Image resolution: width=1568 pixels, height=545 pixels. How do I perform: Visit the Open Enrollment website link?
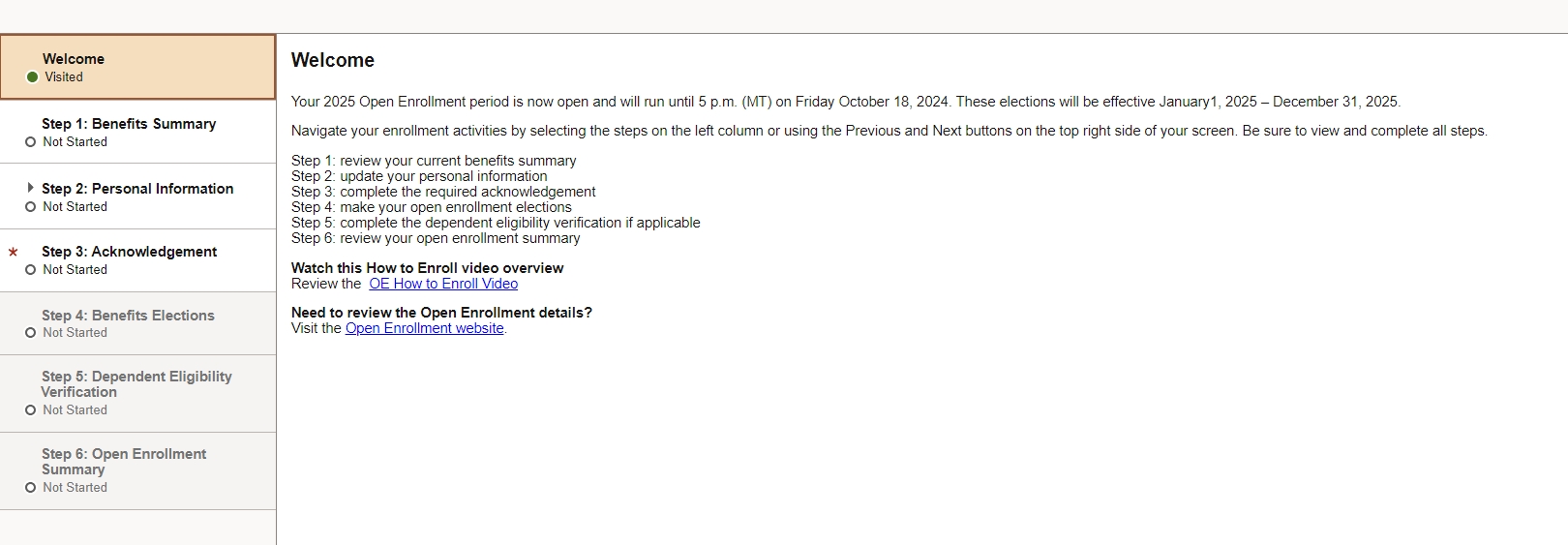424,328
